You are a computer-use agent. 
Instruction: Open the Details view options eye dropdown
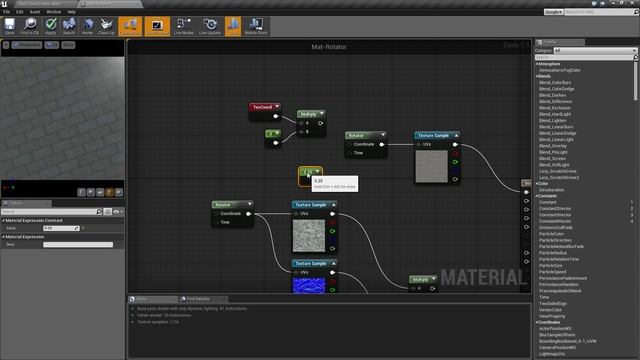pyautogui.click(x=118, y=211)
